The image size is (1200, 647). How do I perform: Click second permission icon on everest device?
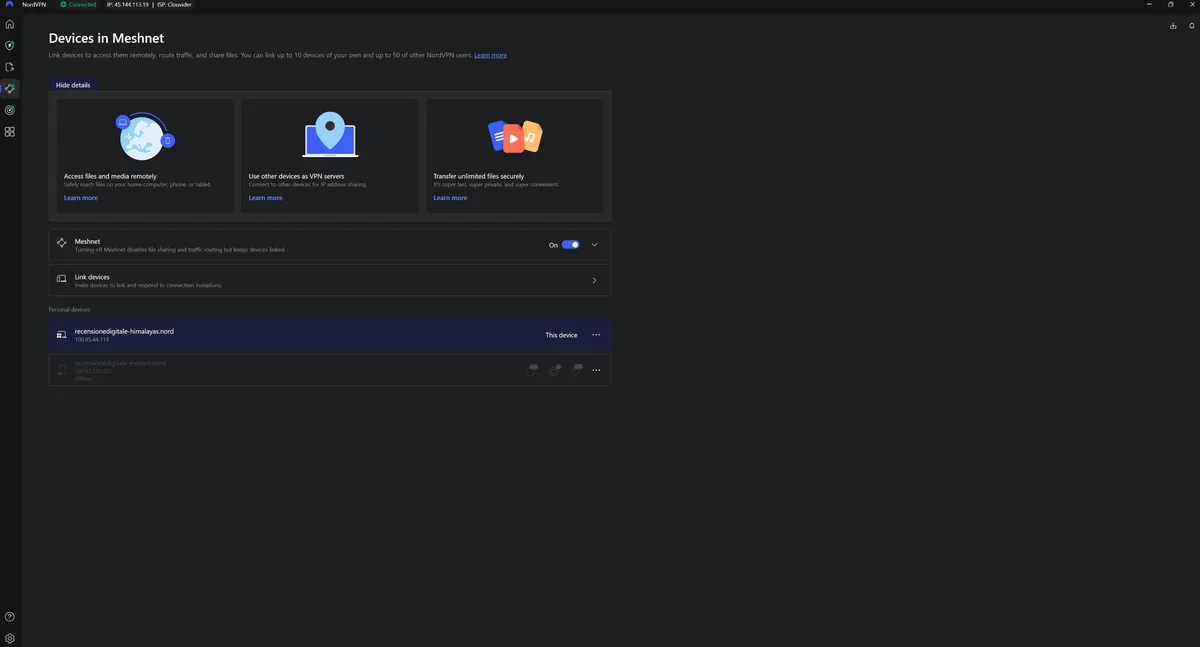coord(555,370)
